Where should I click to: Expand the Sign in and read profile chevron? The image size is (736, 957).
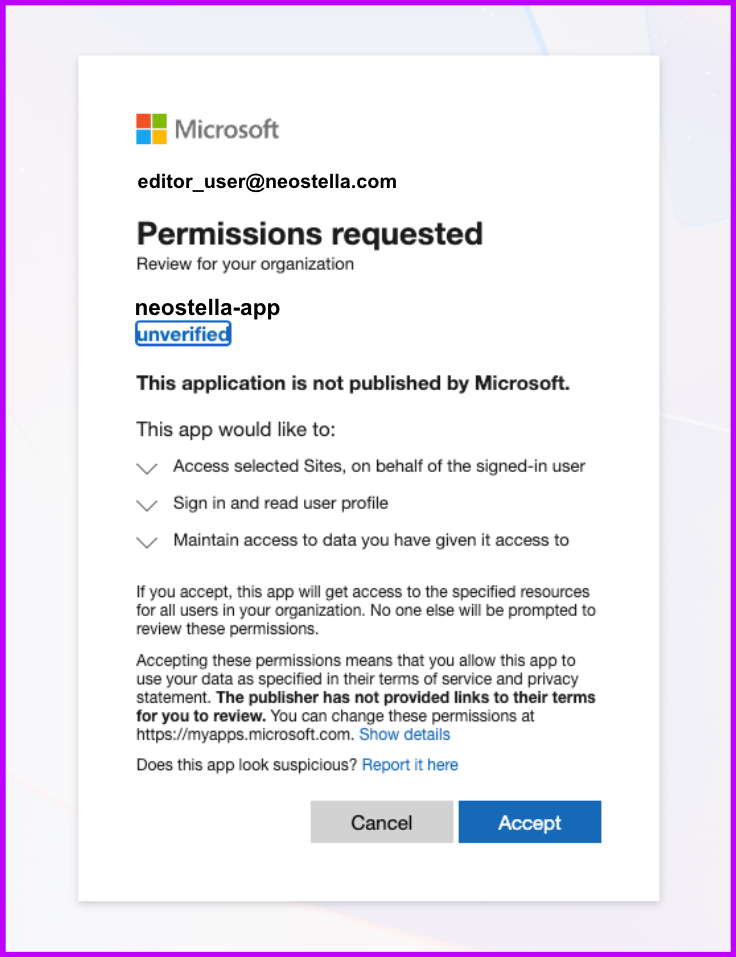pyautogui.click(x=147, y=505)
